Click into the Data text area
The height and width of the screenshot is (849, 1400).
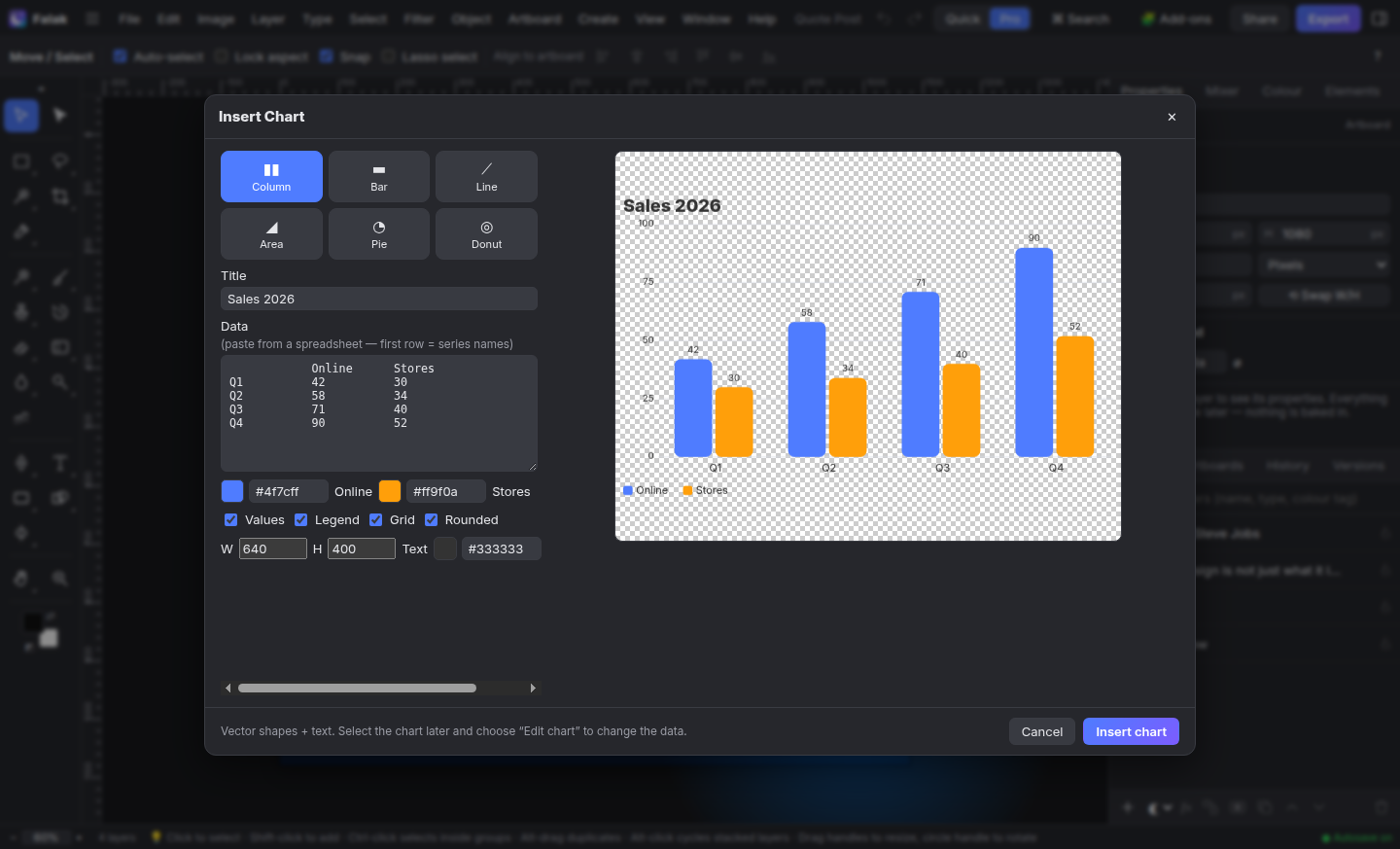[x=379, y=413]
